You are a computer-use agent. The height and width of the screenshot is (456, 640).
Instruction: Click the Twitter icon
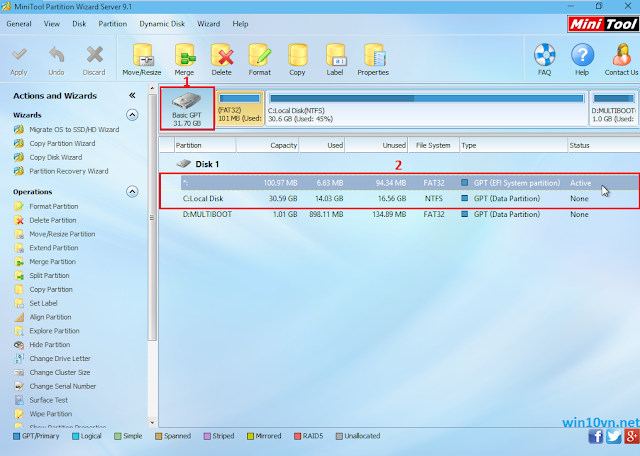613,436
